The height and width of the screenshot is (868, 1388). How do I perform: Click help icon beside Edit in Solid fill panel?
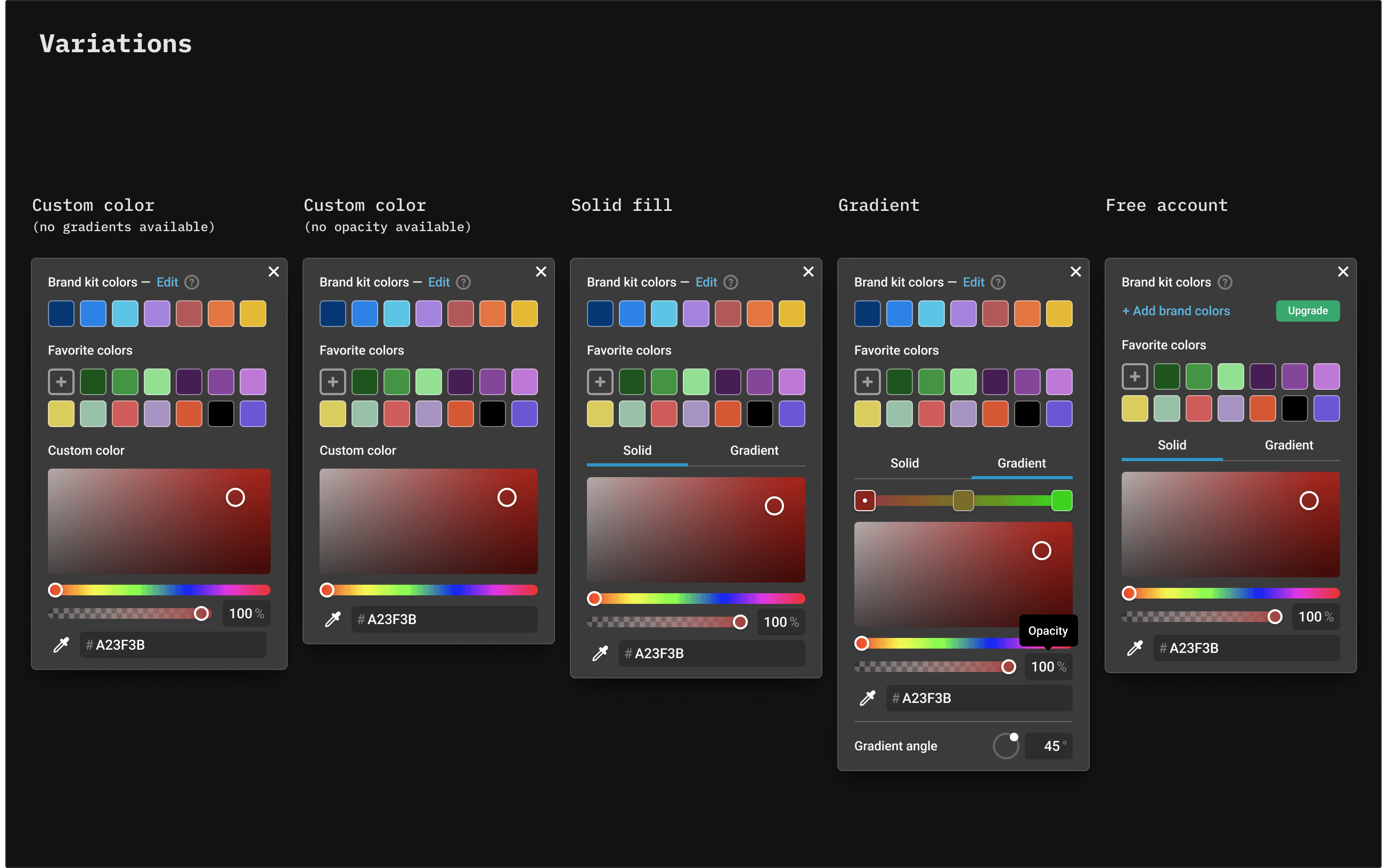coord(731,282)
